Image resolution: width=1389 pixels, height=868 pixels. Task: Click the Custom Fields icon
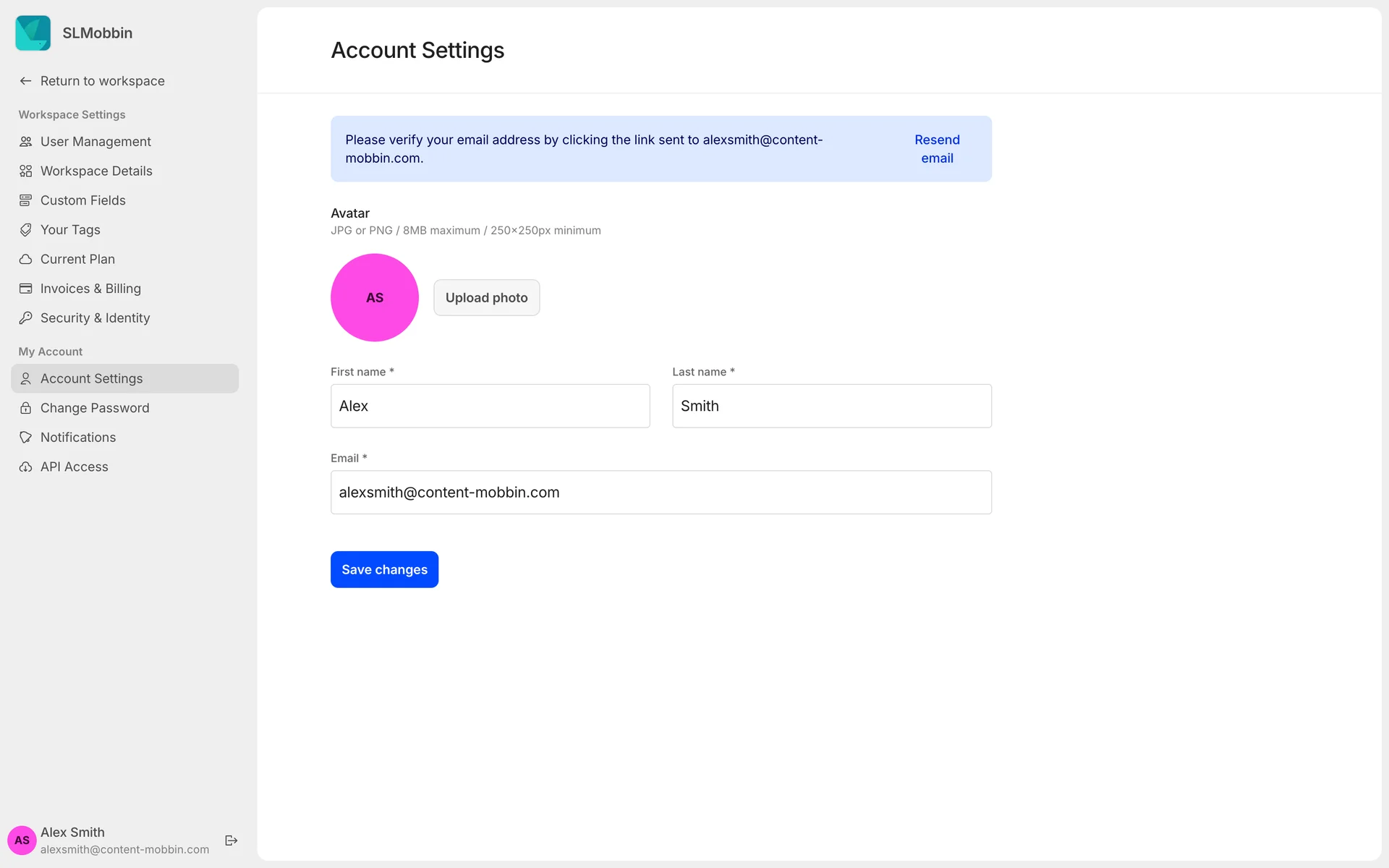(26, 200)
